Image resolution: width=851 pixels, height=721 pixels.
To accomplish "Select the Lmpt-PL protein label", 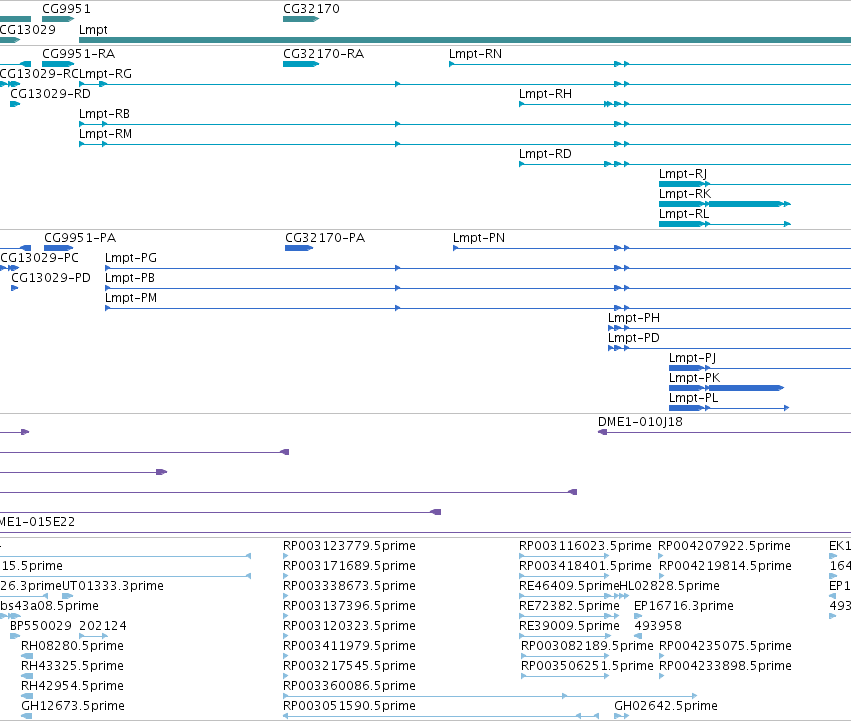I will (693, 398).
